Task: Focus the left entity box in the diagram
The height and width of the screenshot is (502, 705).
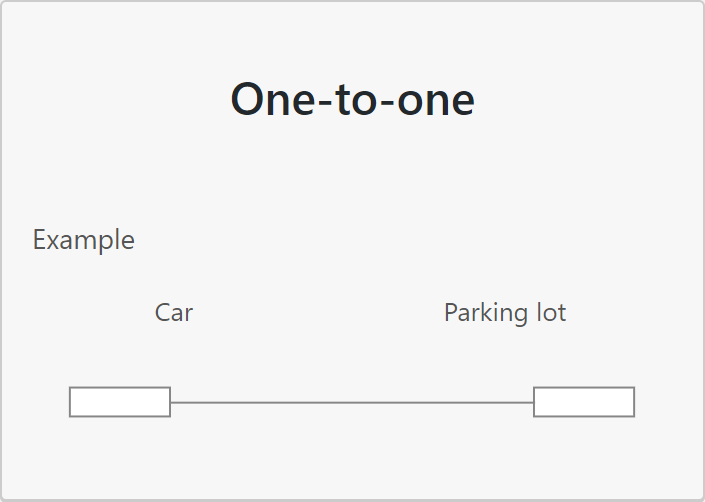Action: (120, 402)
